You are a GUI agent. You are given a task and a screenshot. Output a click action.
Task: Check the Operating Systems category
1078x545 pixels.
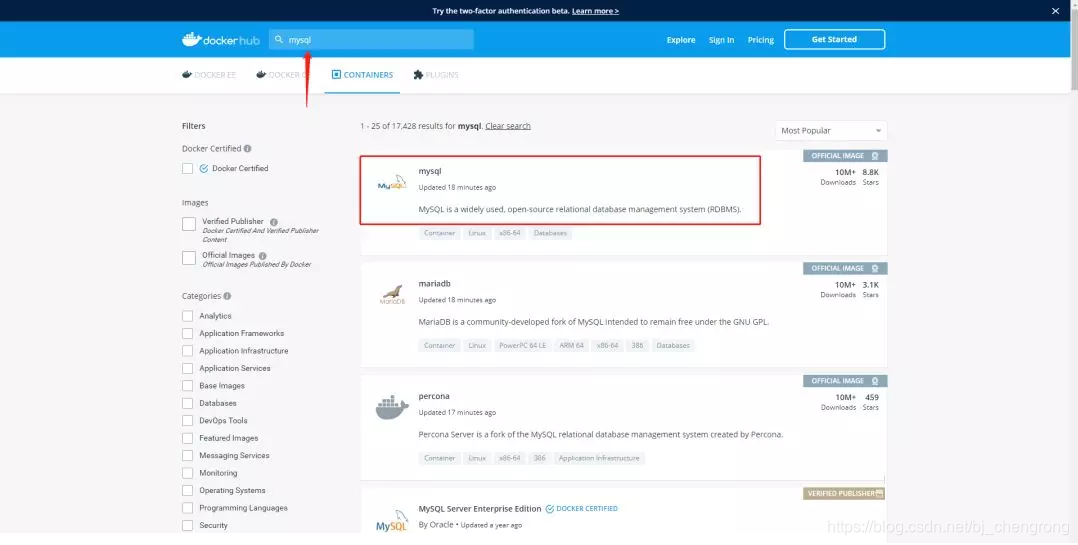187,491
